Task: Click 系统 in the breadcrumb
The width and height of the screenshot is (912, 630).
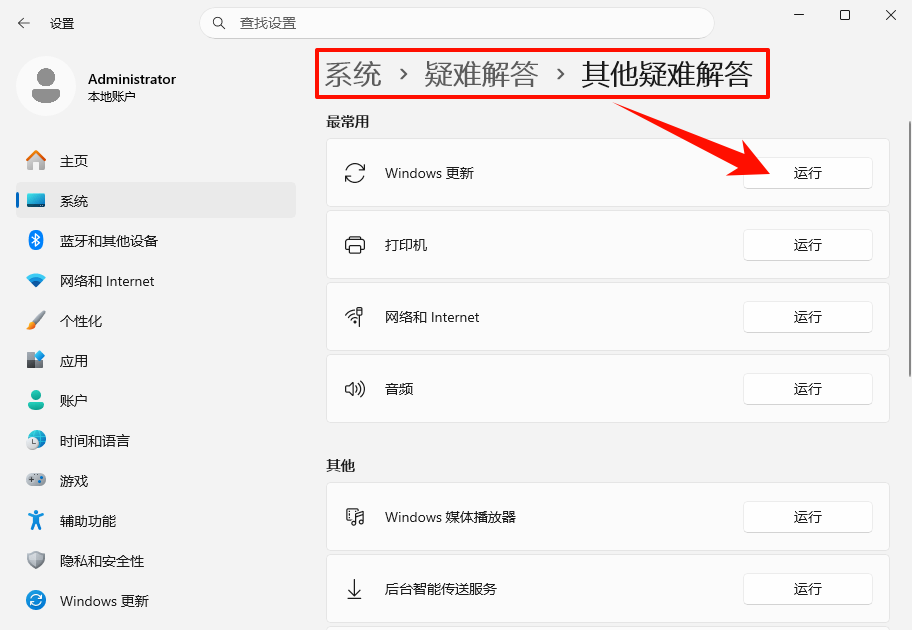Action: 353,74
